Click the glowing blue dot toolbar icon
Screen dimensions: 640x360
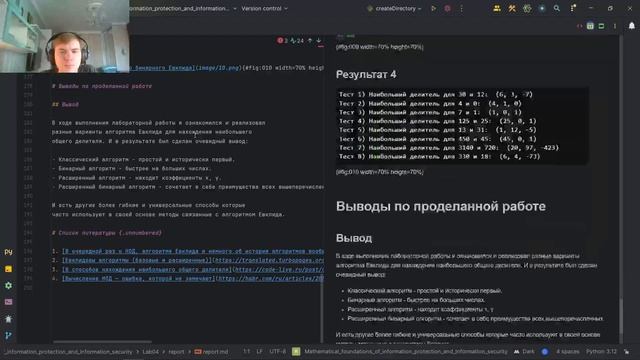click(x=542, y=9)
